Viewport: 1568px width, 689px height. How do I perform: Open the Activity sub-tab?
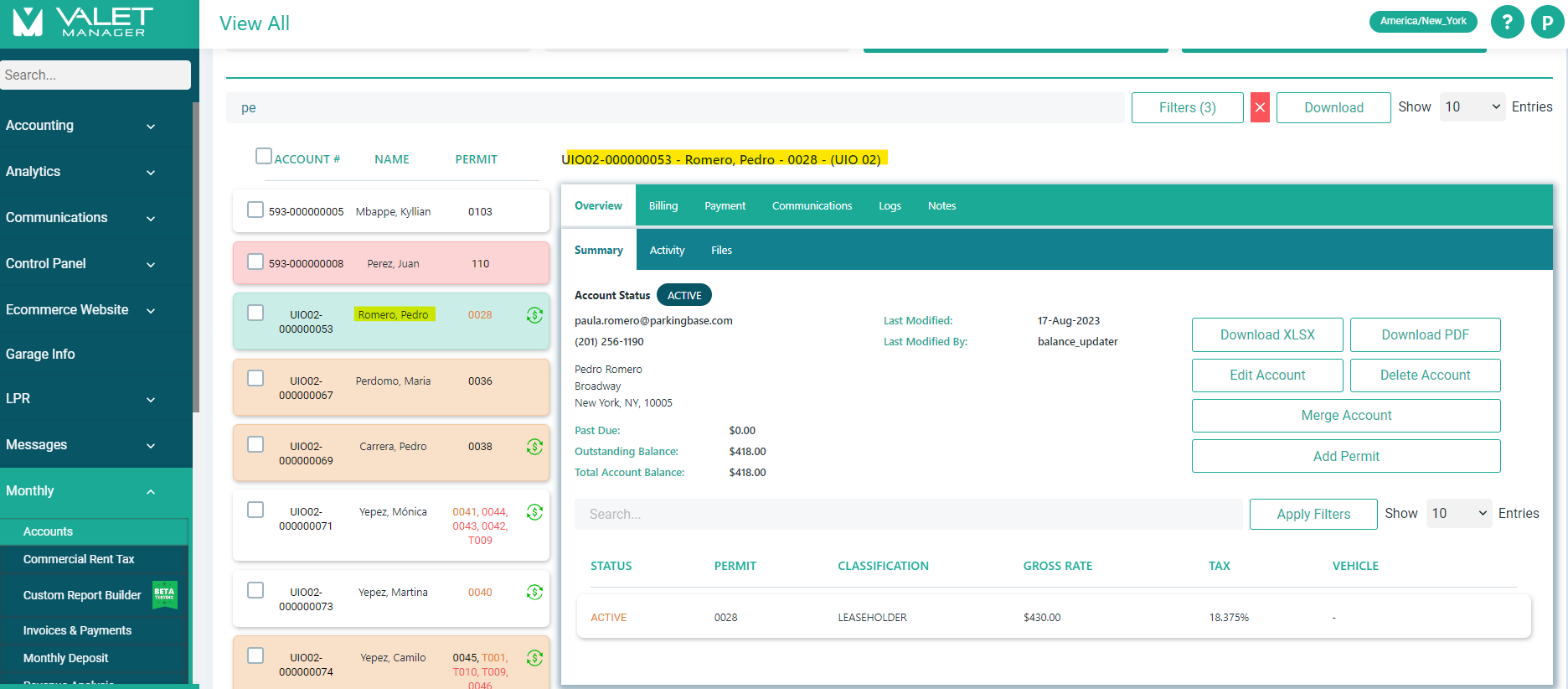(667, 251)
